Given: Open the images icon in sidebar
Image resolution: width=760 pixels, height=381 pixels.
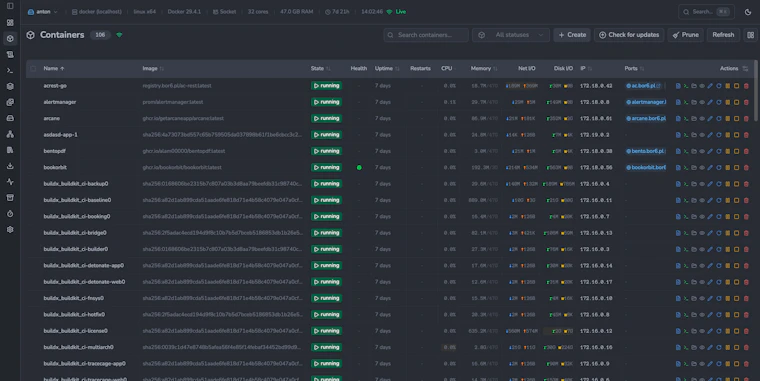Looking at the screenshot, I should [10, 102].
